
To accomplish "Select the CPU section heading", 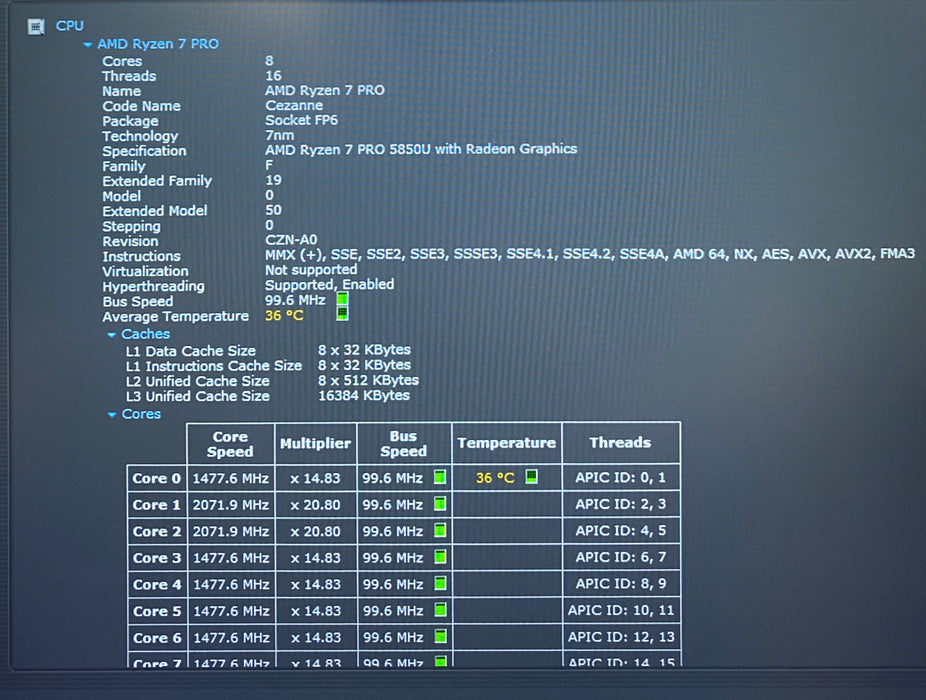I will 70,26.
